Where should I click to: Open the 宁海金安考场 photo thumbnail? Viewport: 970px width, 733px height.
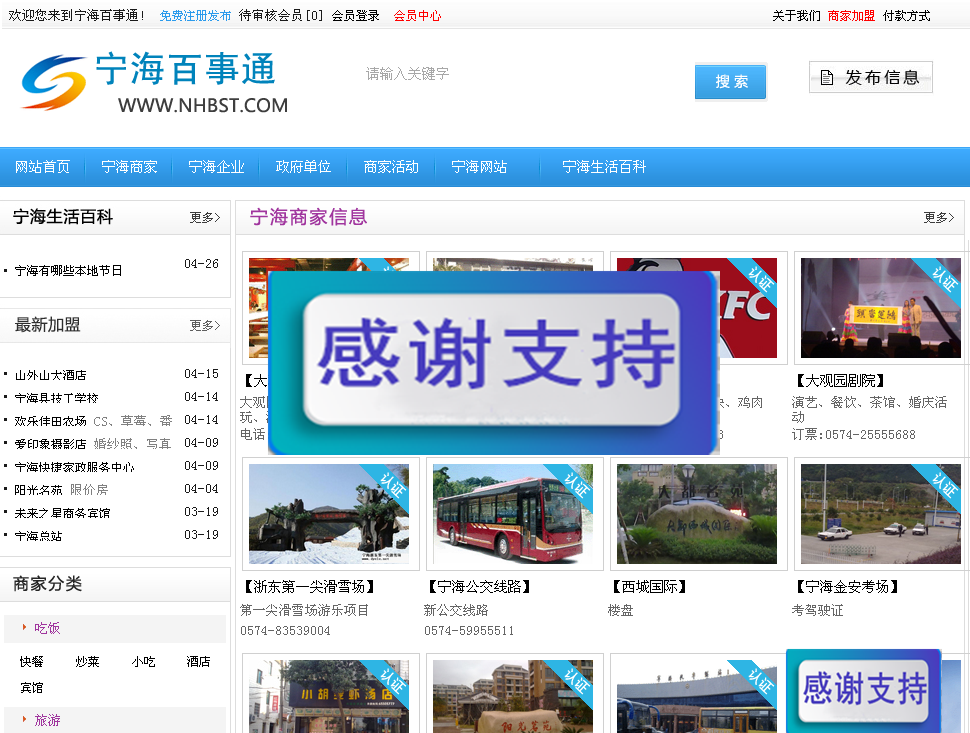(x=881, y=514)
